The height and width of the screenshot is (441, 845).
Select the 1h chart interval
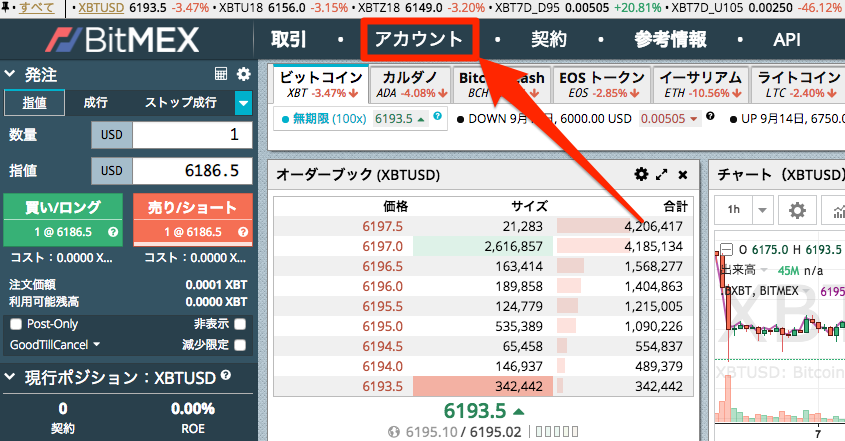(x=733, y=210)
